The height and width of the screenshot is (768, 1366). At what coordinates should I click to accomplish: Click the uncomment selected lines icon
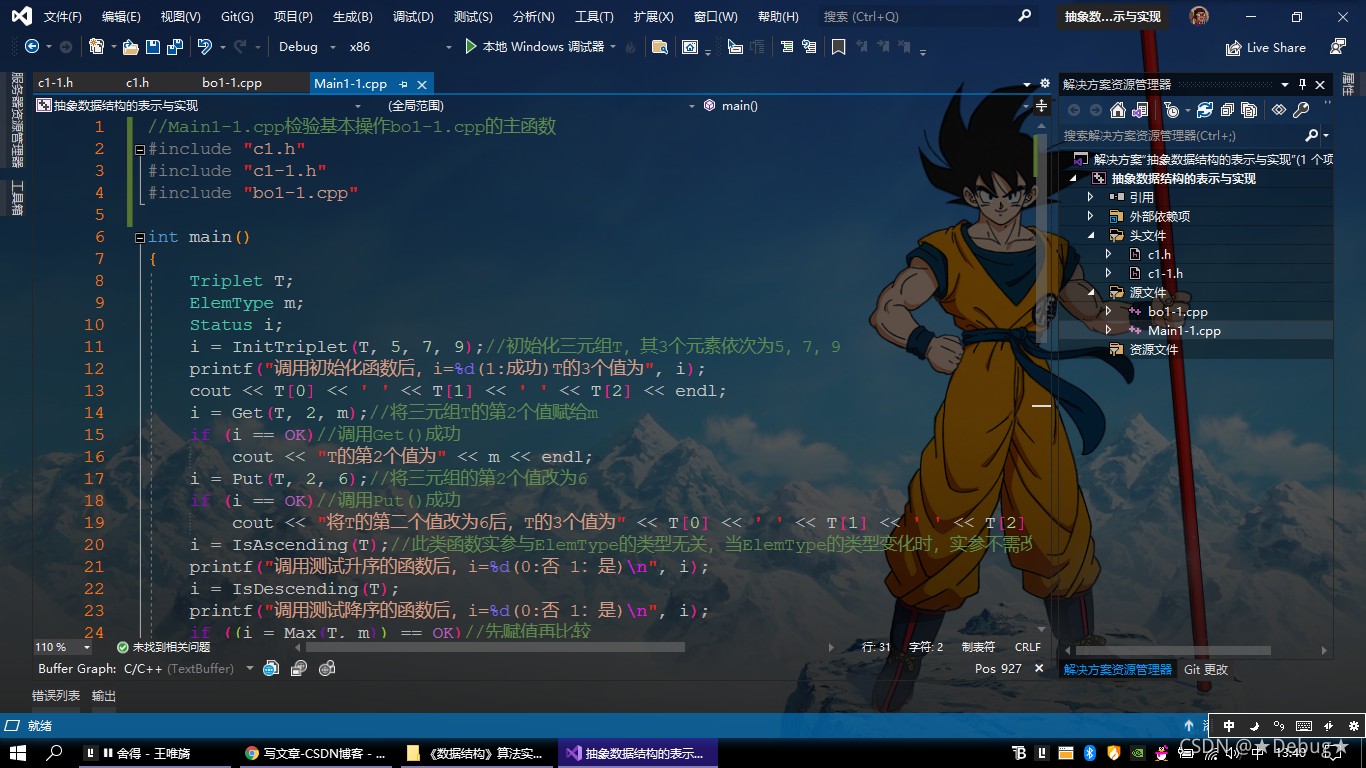point(808,46)
